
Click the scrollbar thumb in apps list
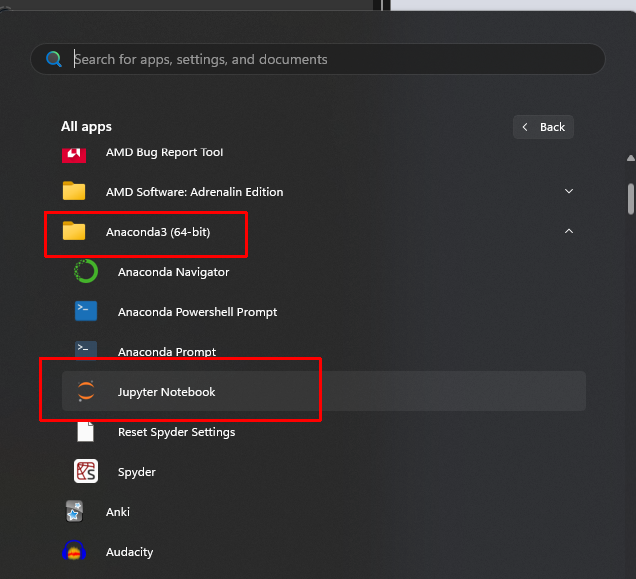click(631, 199)
